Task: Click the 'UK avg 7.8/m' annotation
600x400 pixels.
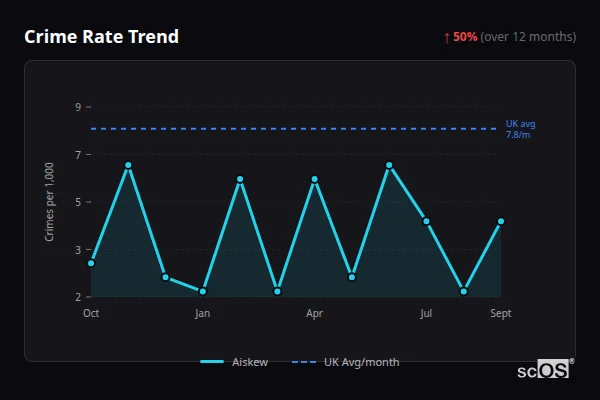Action: click(520, 129)
